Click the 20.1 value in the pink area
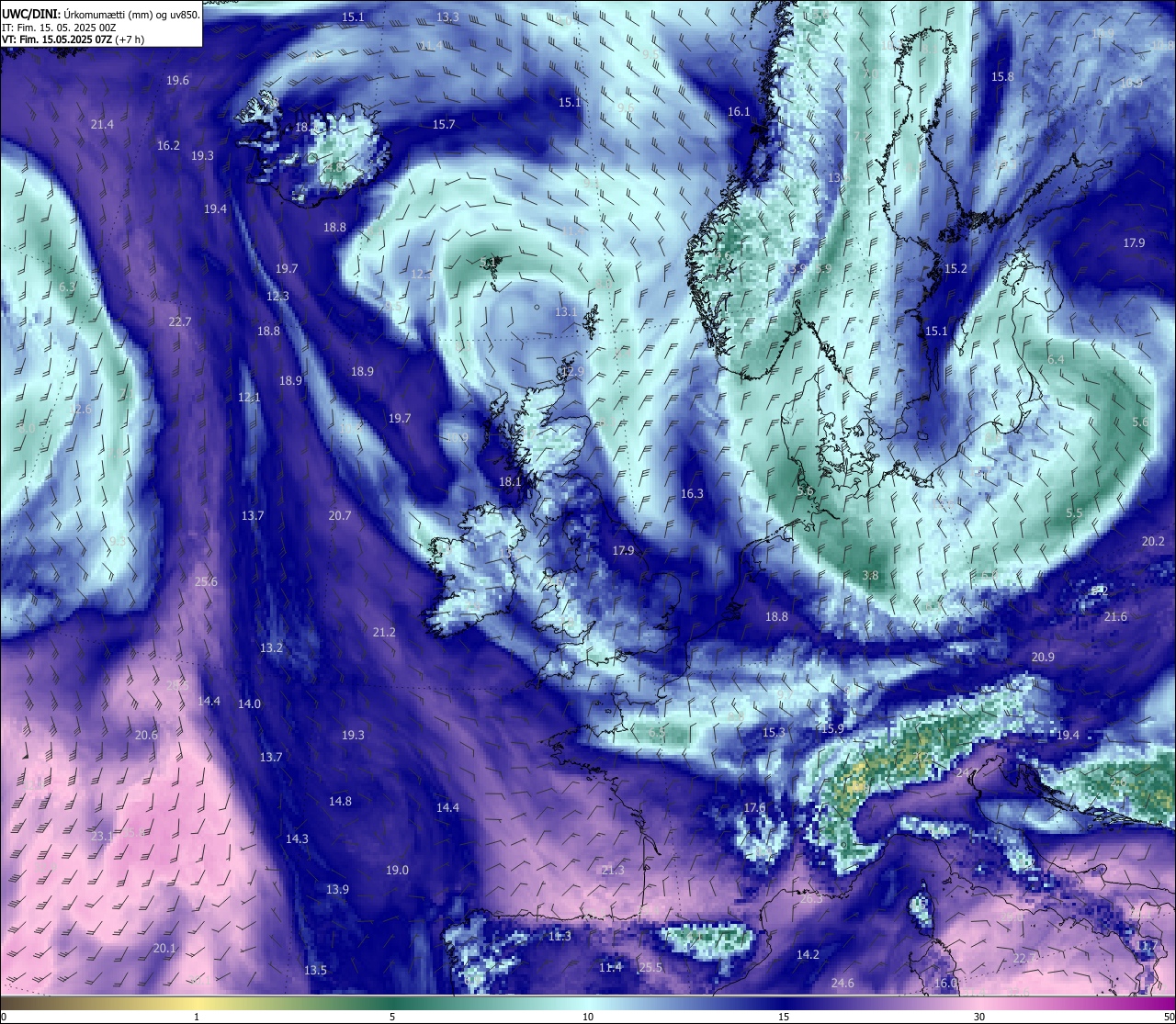 164,949
